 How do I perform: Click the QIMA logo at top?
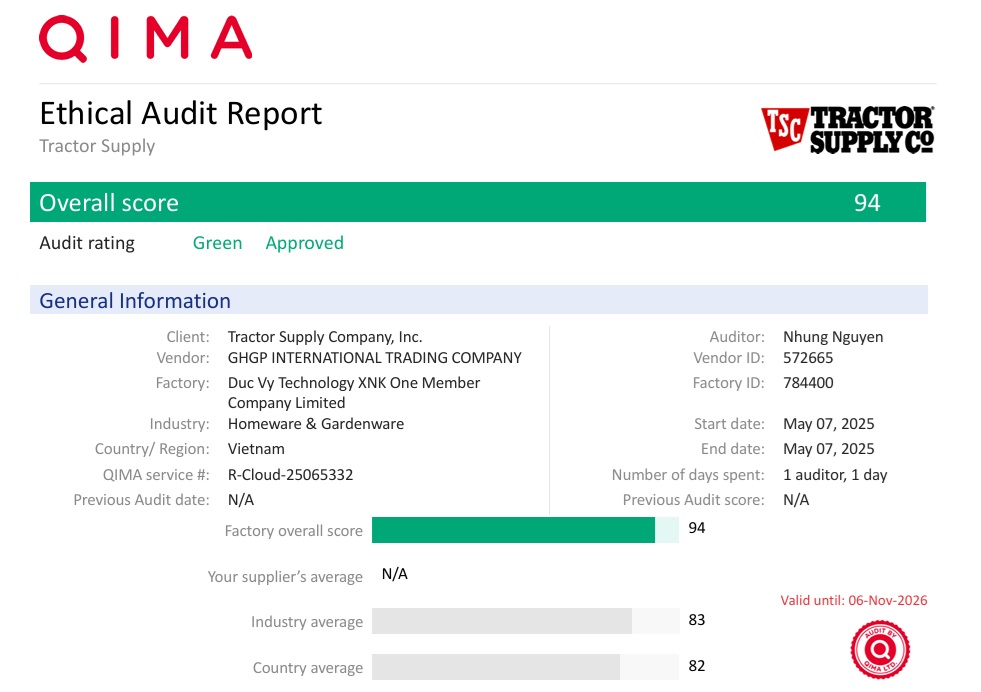point(146,38)
